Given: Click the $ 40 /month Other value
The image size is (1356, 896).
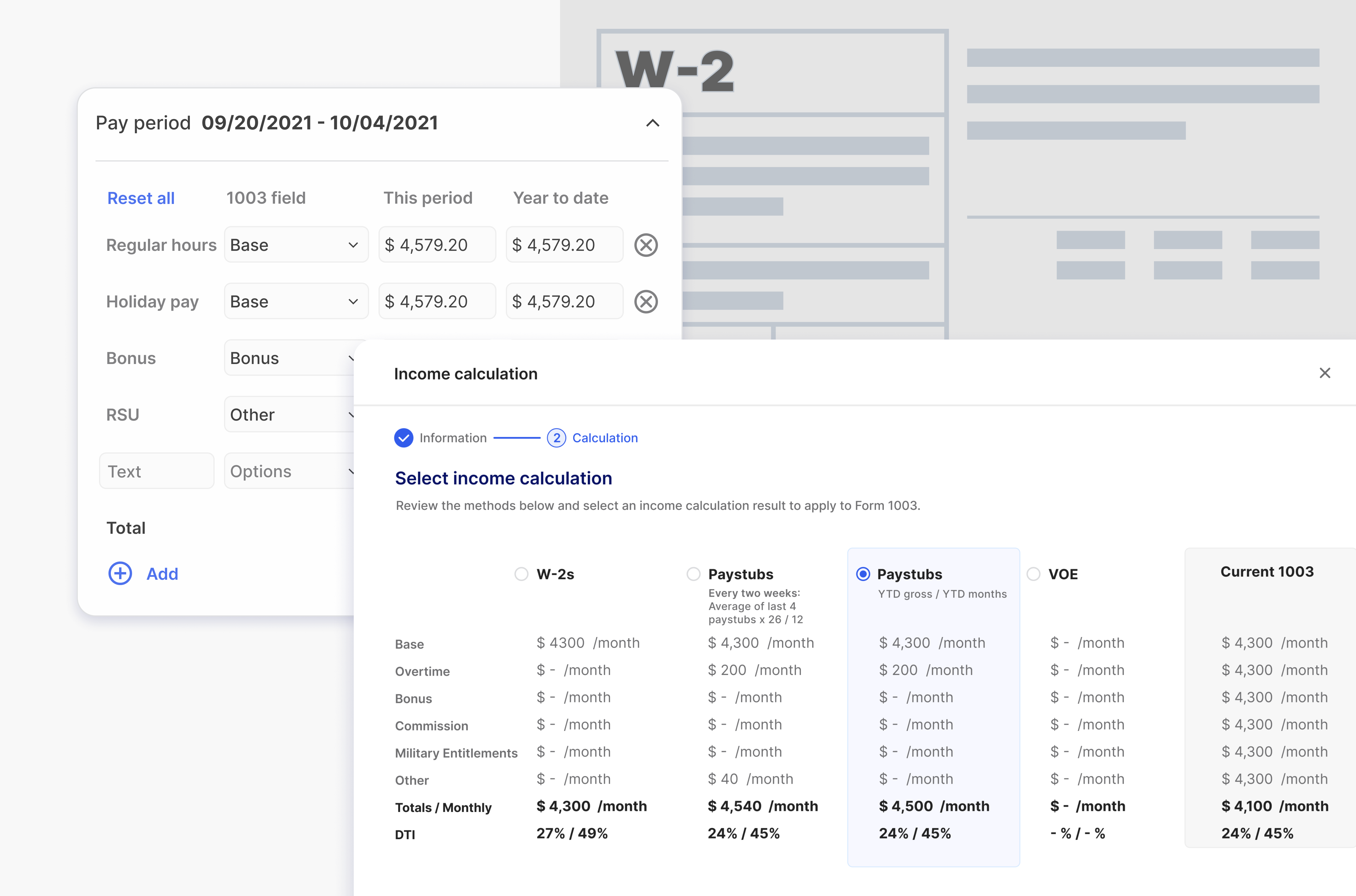Looking at the screenshot, I should [750, 779].
